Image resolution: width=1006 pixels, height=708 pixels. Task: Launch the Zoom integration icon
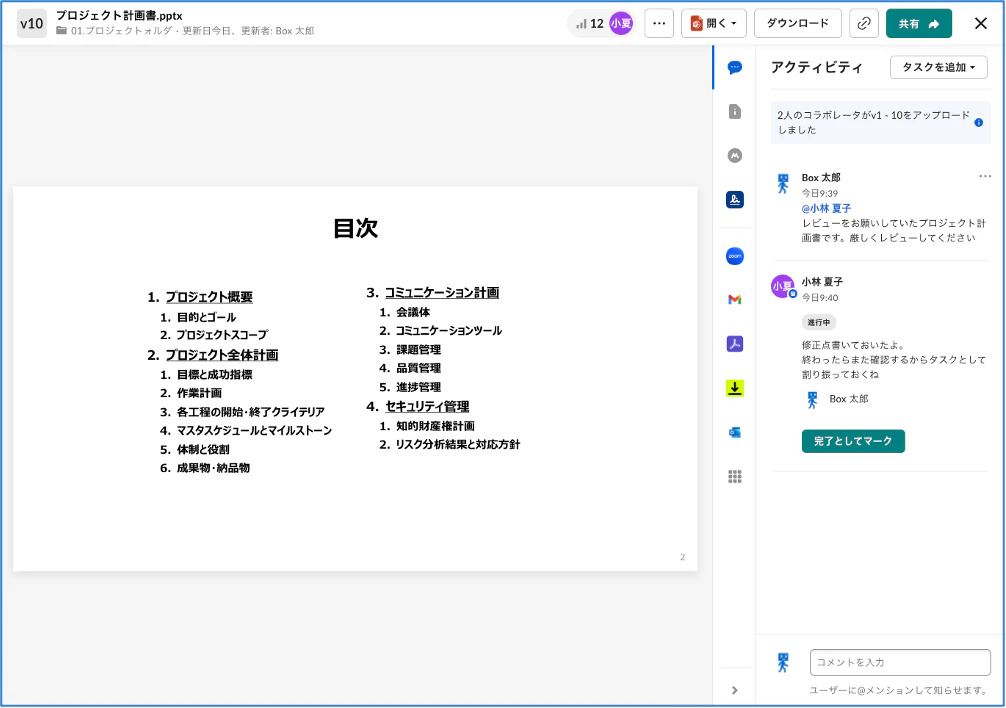tap(735, 256)
